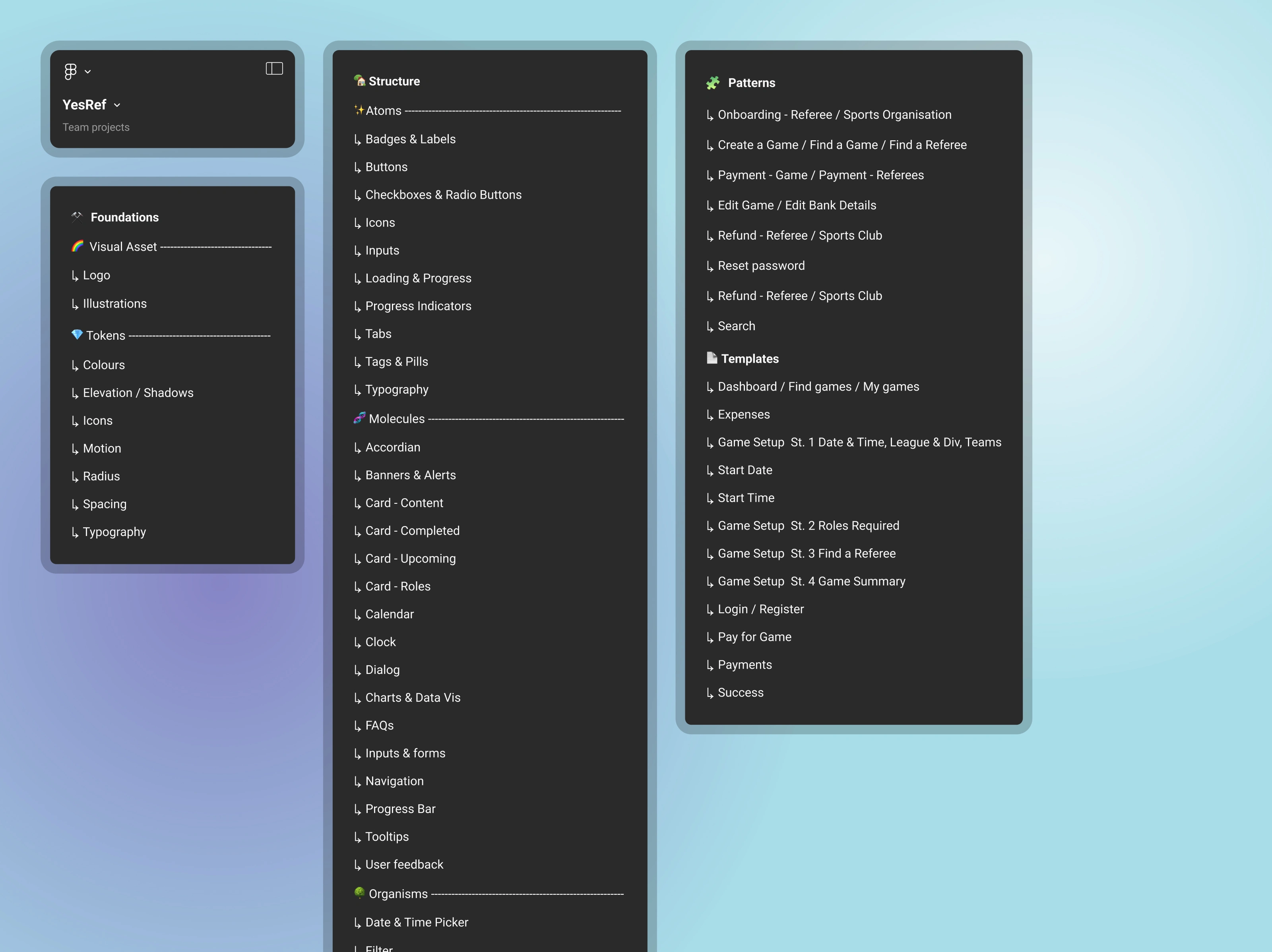Viewport: 1272px width, 952px height.
Task: Open the Reset password pattern page
Action: coord(761,265)
